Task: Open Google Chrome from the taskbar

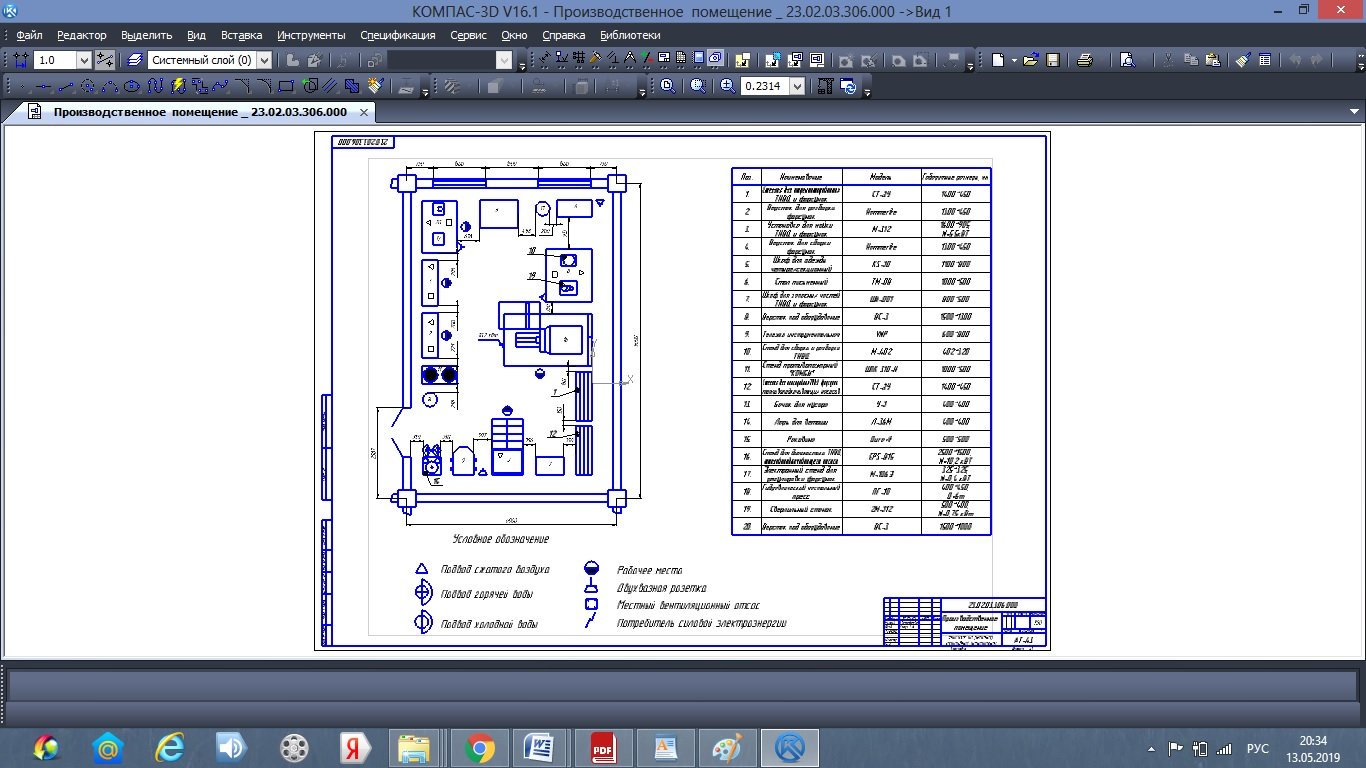Action: 479,748
